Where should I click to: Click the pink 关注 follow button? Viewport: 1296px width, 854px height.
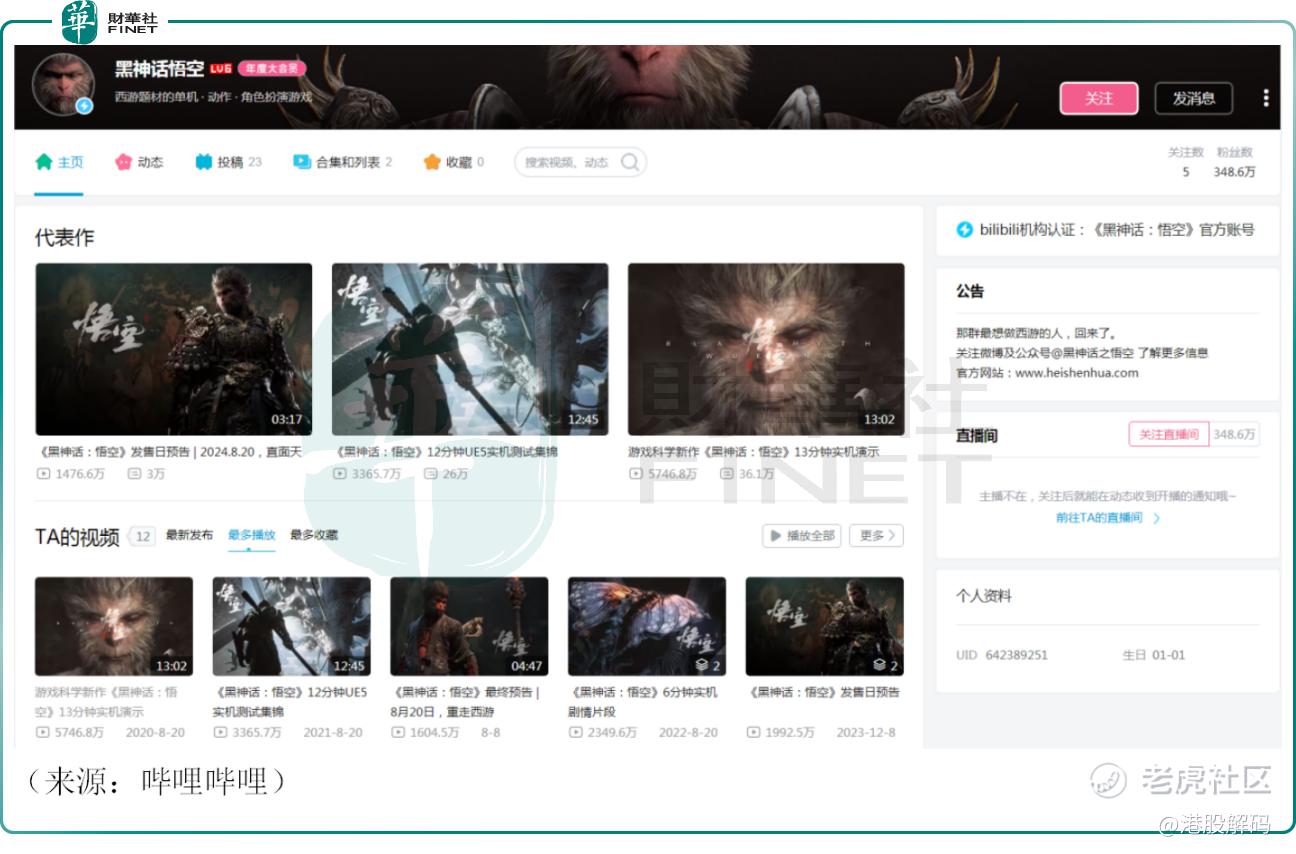1098,98
